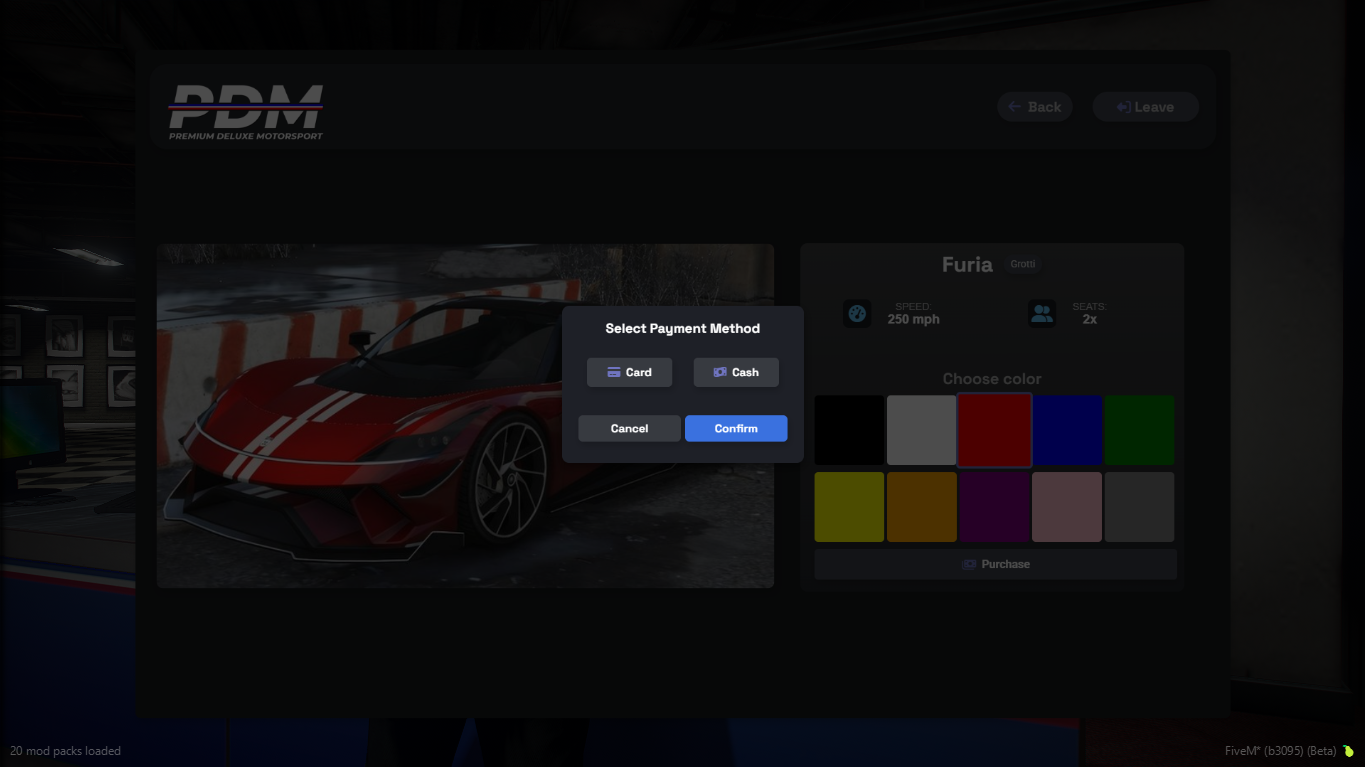Pick the gray color swatch
This screenshot has width=1365, height=767.
(1140, 507)
